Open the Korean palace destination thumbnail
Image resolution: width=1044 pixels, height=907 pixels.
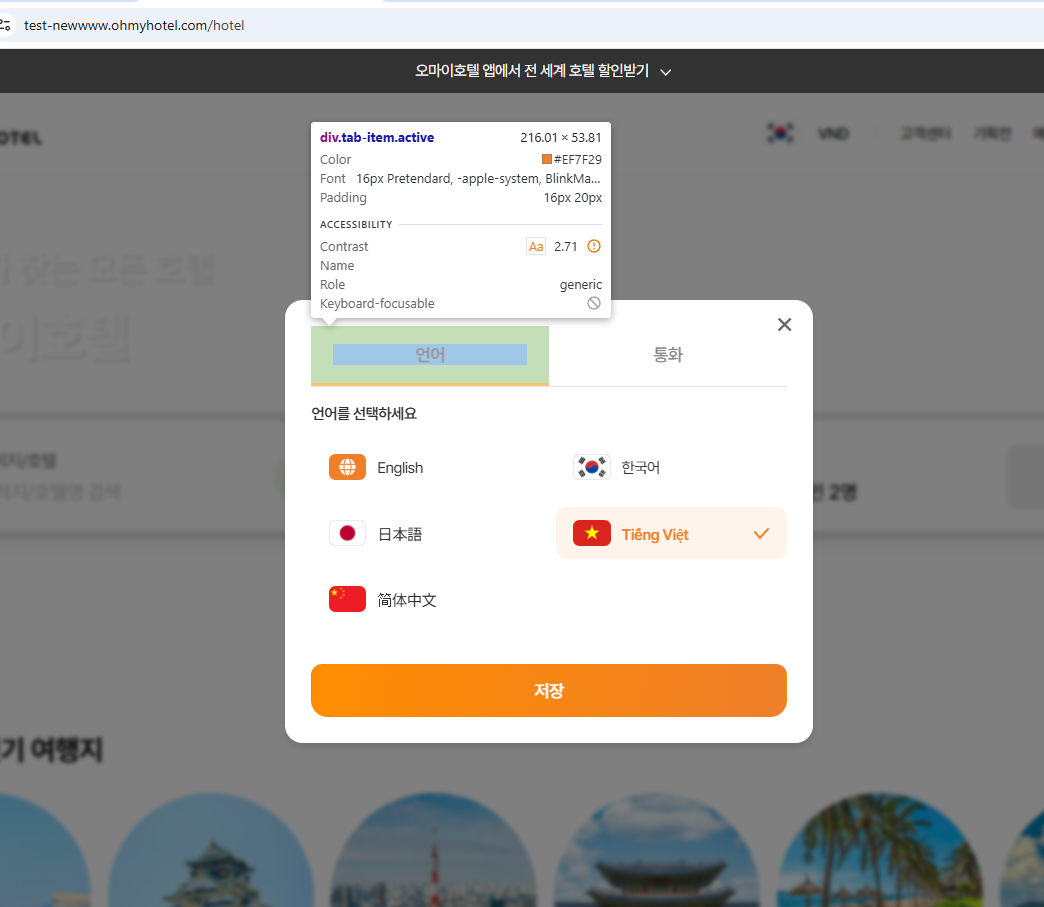coord(656,850)
